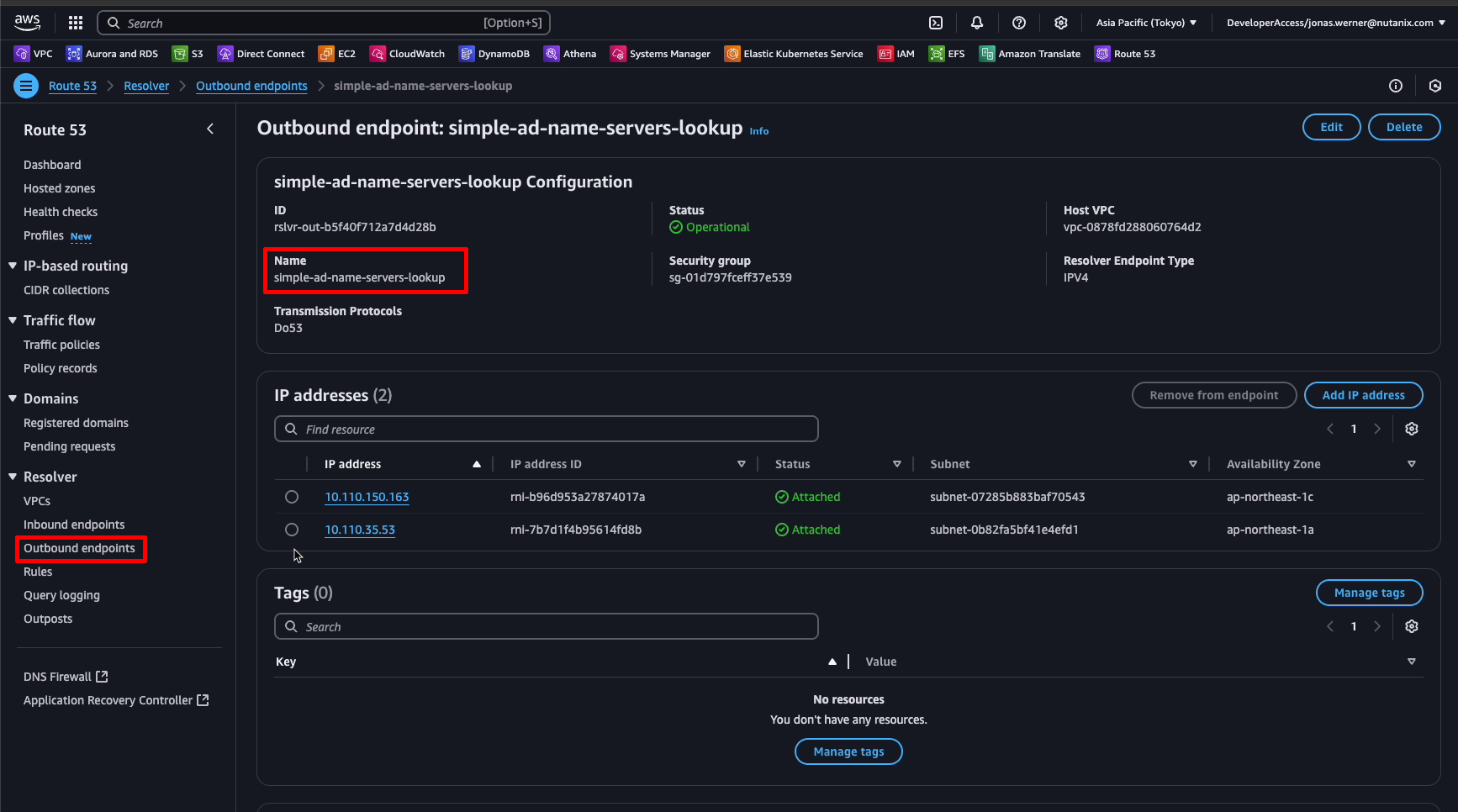The width and height of the screenshot is (1458, 812).
Task: Sort Tags by Key column
Action: 832,662
